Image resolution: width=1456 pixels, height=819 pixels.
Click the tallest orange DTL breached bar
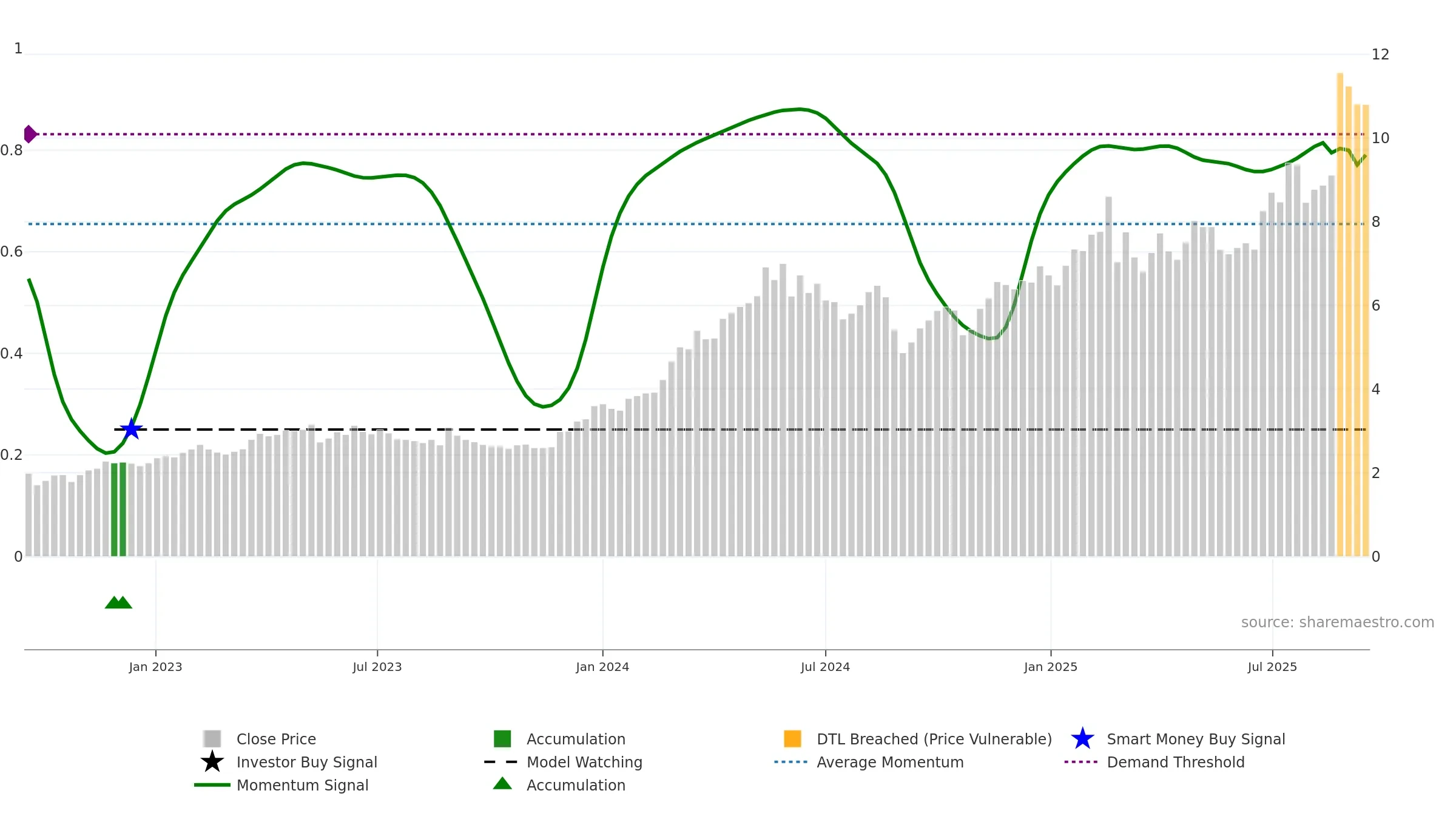[x=1340, y=315]
